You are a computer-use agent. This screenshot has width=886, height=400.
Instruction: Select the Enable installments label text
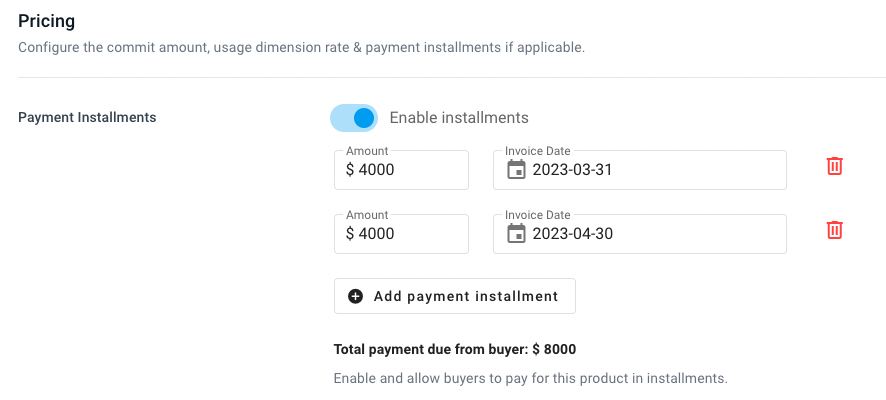coord(459,118)
